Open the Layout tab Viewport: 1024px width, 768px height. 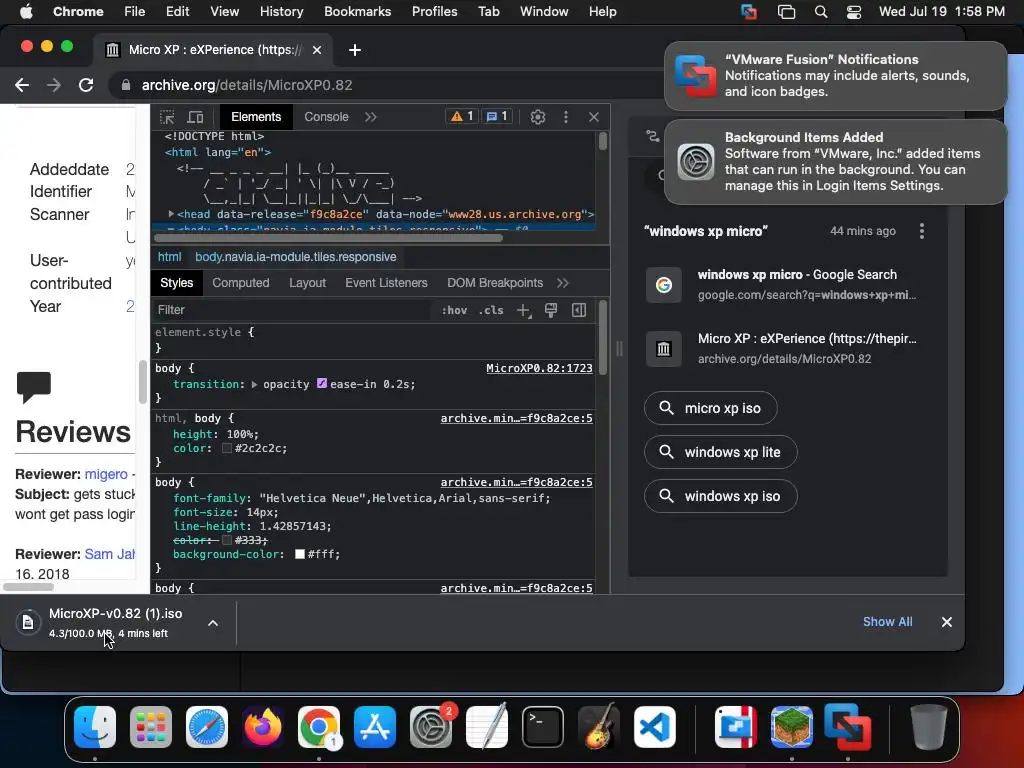(307, 283)
